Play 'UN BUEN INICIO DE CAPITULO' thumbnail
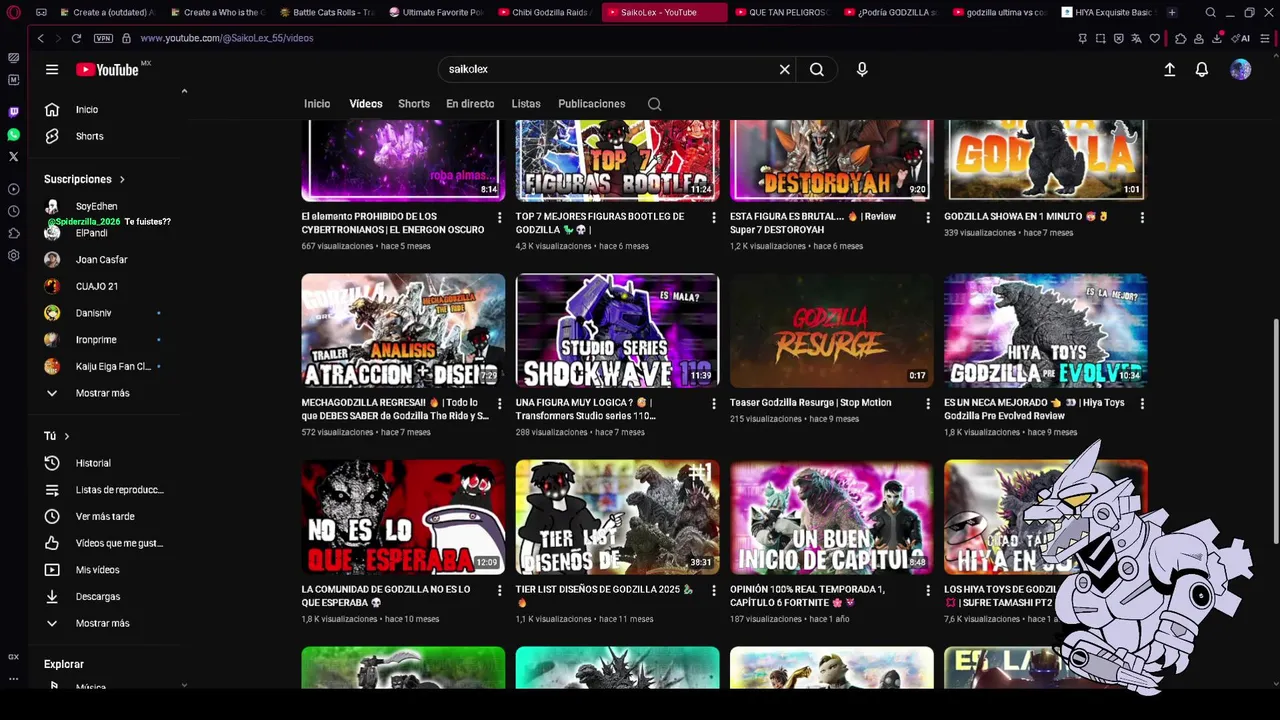This screenshot has width=1280, height=720. tap(831, 517)
